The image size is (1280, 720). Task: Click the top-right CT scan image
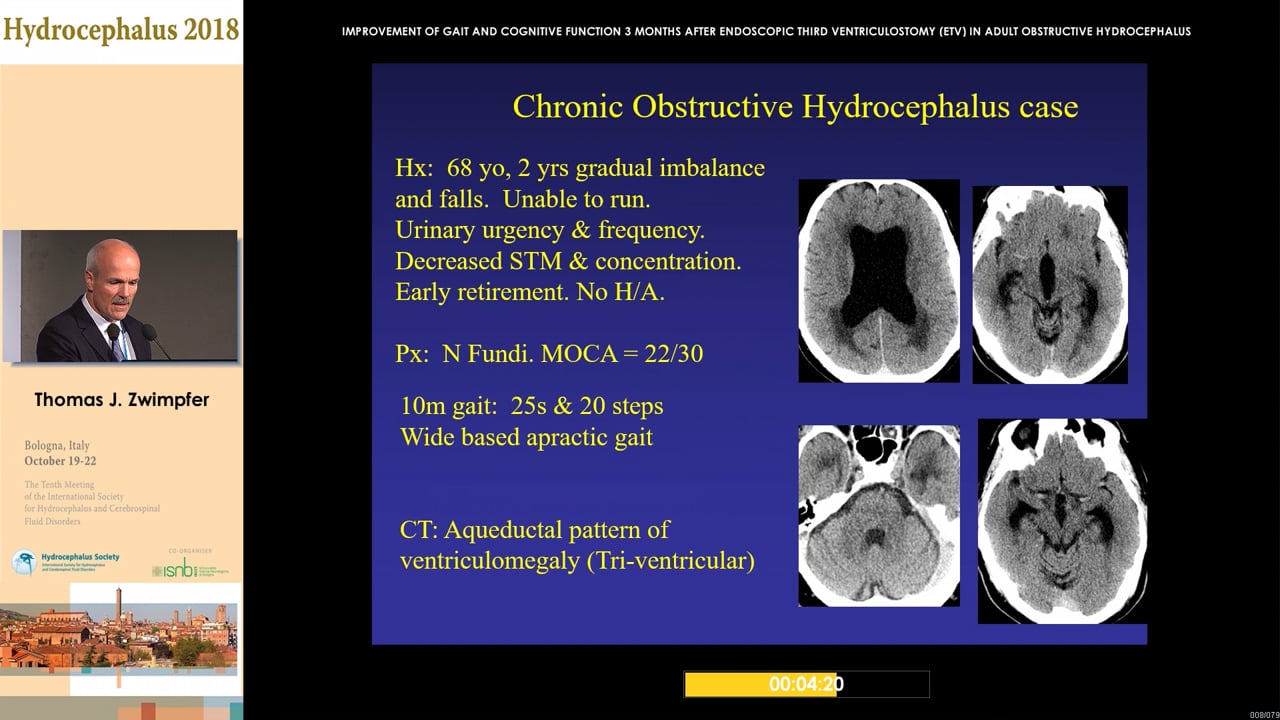point(1050,284)
